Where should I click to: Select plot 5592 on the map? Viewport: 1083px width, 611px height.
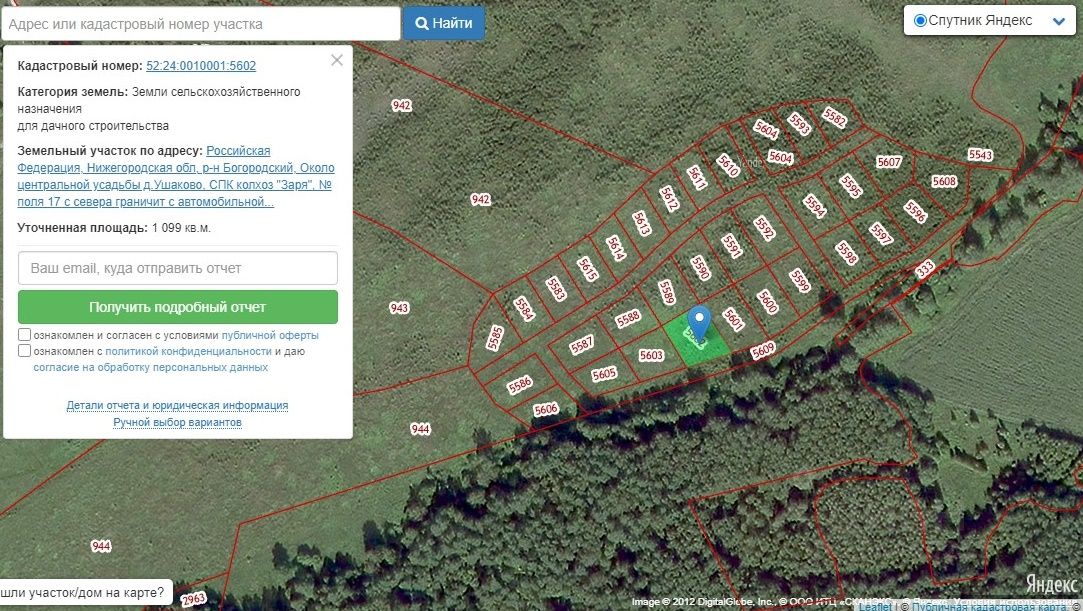pyautogui.click(x=764, y=228)
